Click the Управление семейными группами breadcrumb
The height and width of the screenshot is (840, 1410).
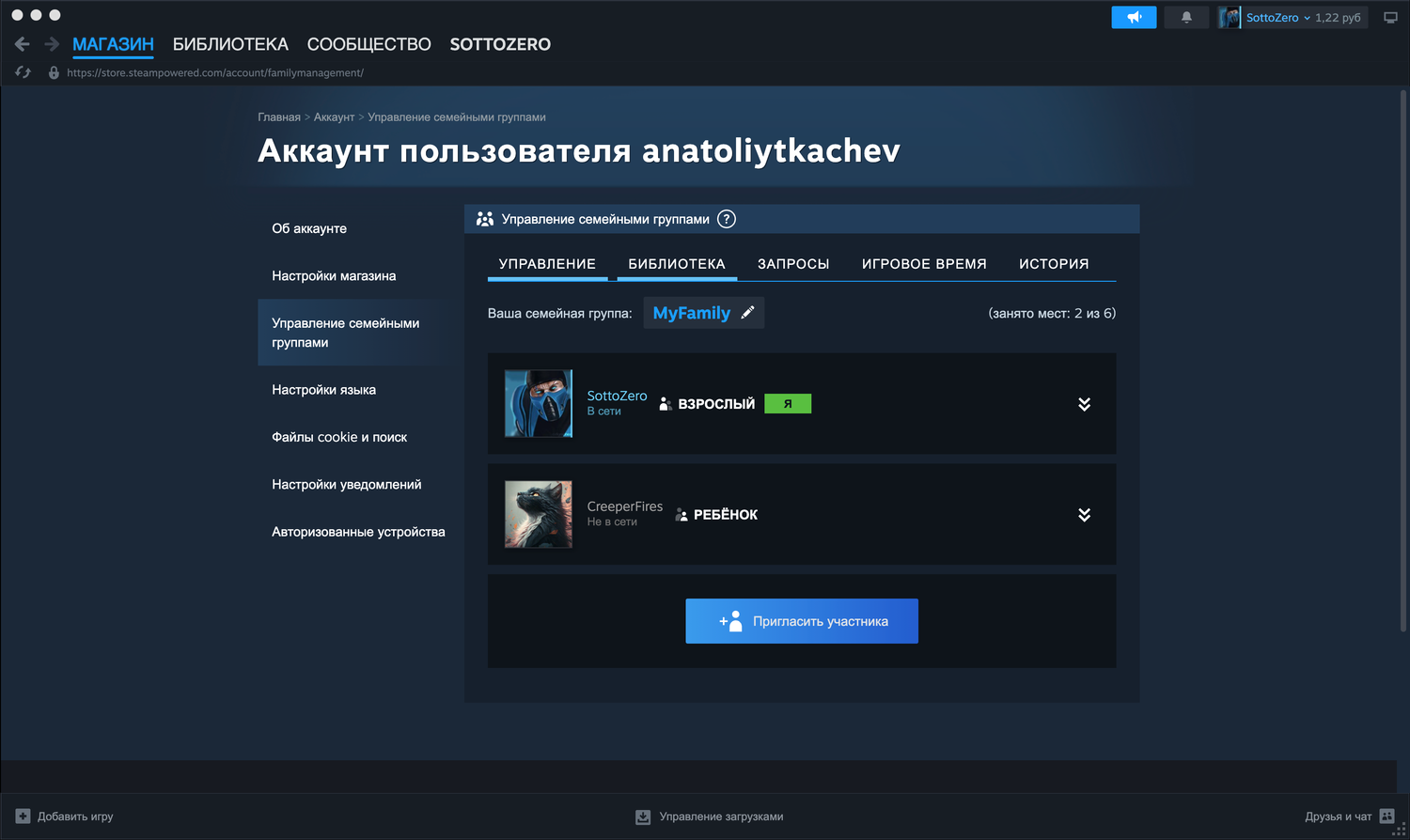coord(457,117)
